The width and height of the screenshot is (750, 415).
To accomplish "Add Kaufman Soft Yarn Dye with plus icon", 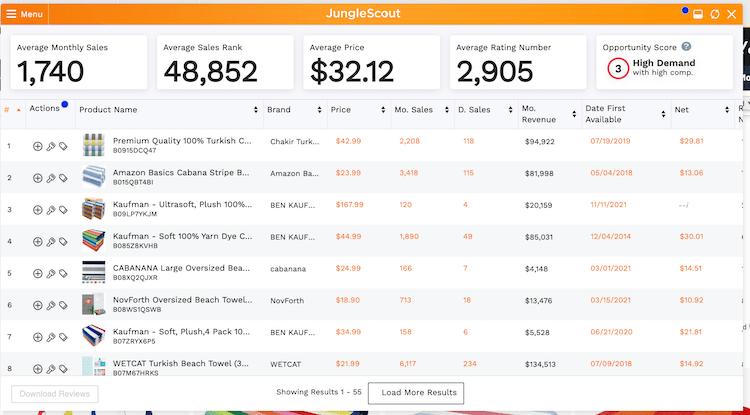I will tap(37, 241).
